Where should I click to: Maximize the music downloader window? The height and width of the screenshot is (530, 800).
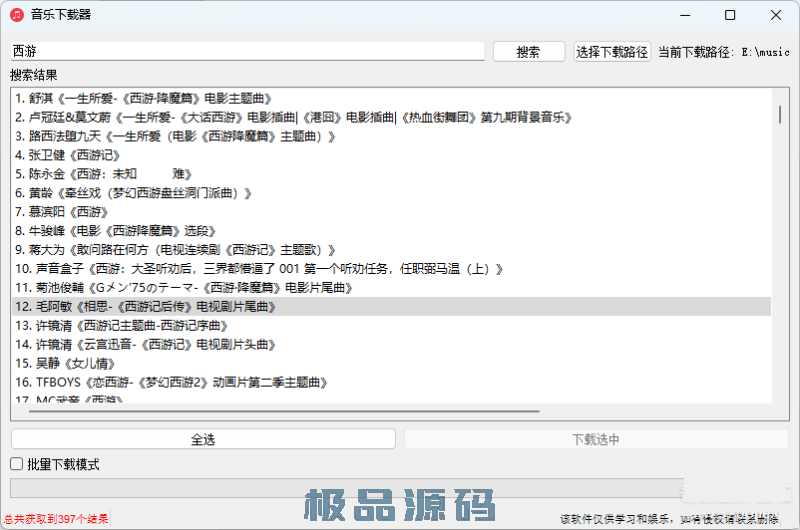pyautogui.click(x=730, y=16)
